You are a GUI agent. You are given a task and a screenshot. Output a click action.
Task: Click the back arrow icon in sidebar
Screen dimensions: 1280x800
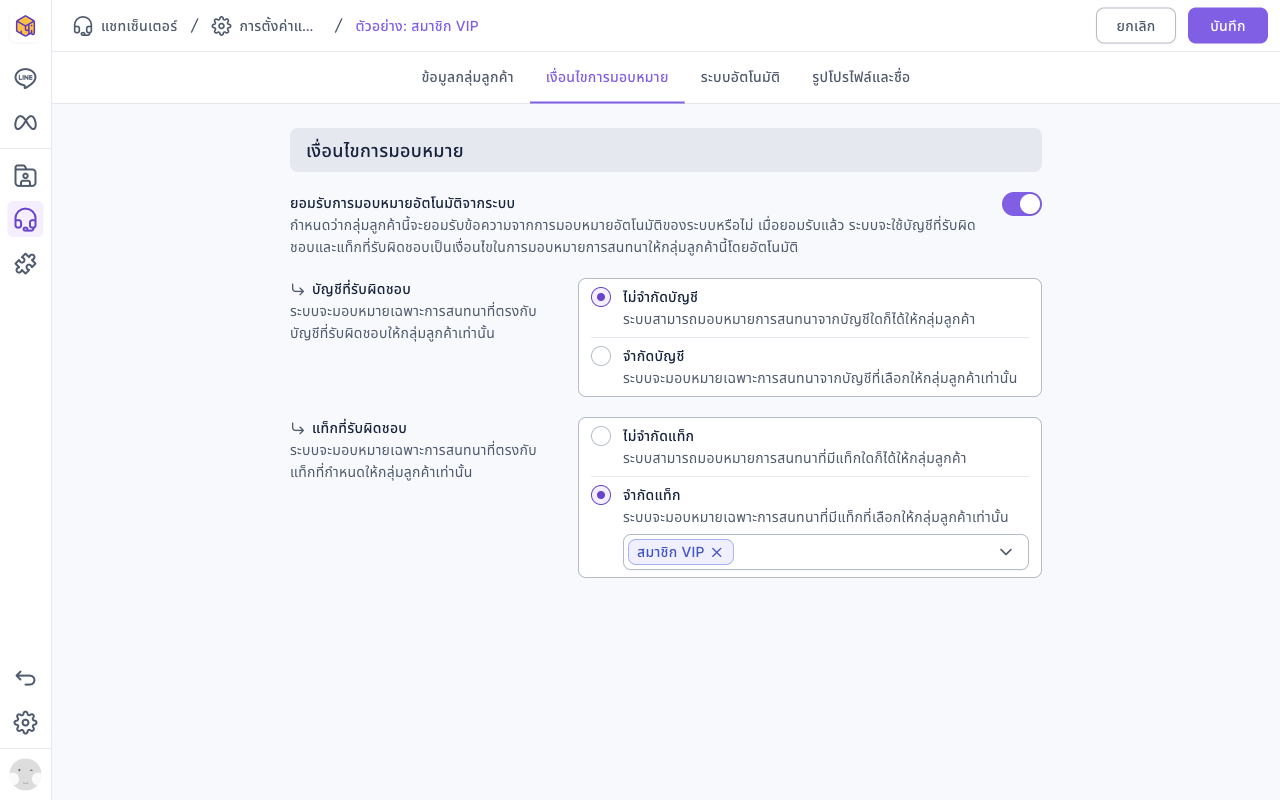click(x=25, y=678)
